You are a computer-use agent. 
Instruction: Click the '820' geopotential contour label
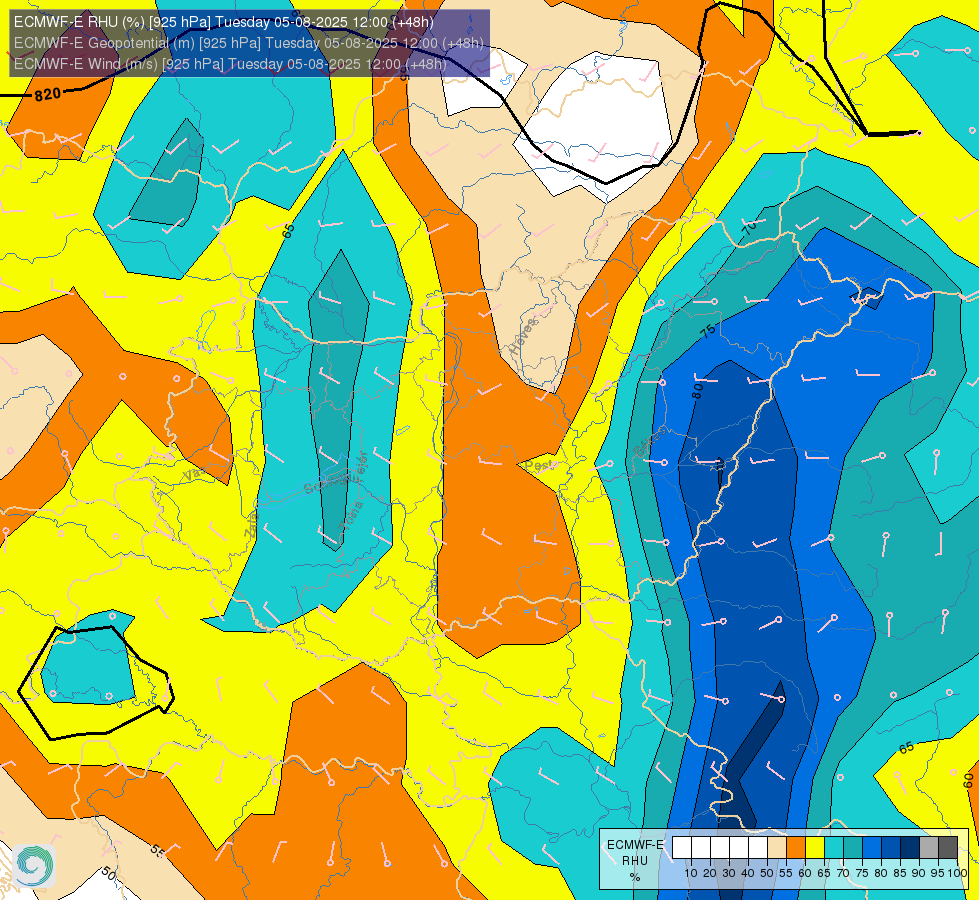point(47,94)
